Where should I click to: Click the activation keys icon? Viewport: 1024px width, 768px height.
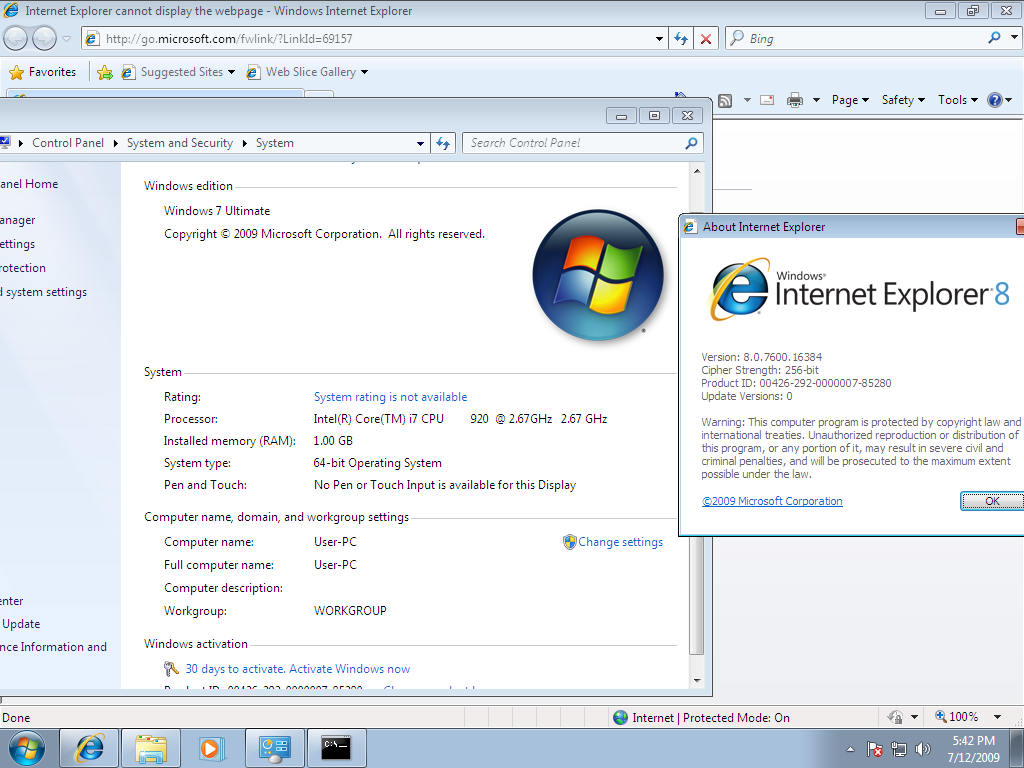click(171, 669)
